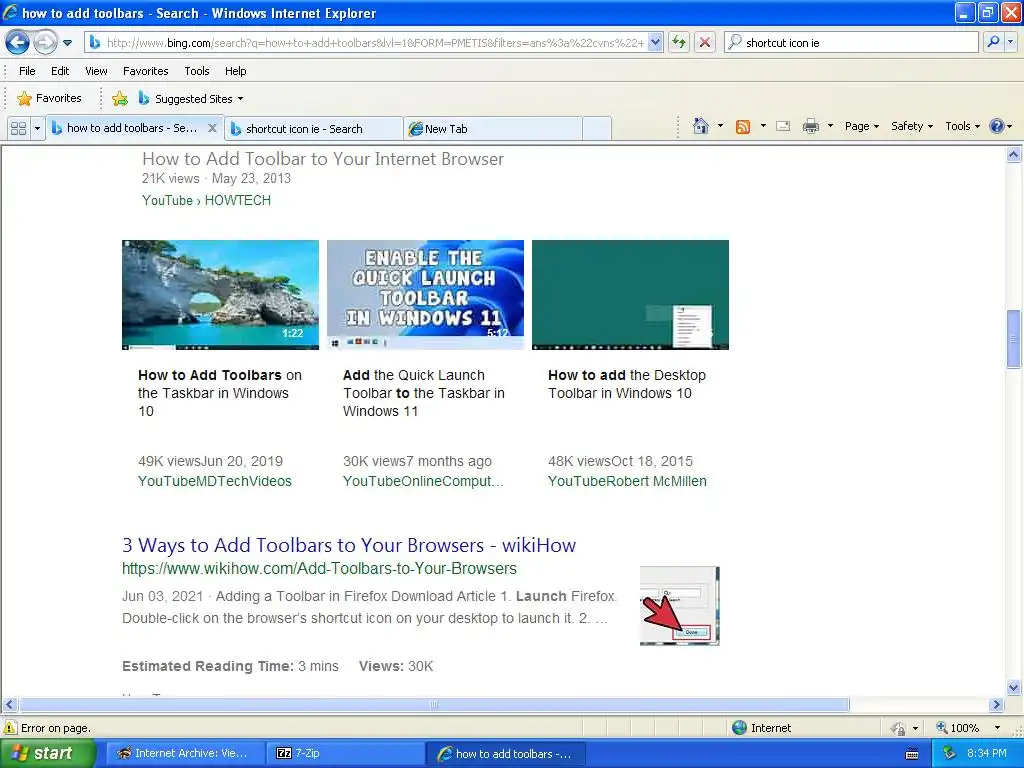The image size is (1024, 768).
Task: Click the red Stop loading icon
Action: (x=705, y=43)
